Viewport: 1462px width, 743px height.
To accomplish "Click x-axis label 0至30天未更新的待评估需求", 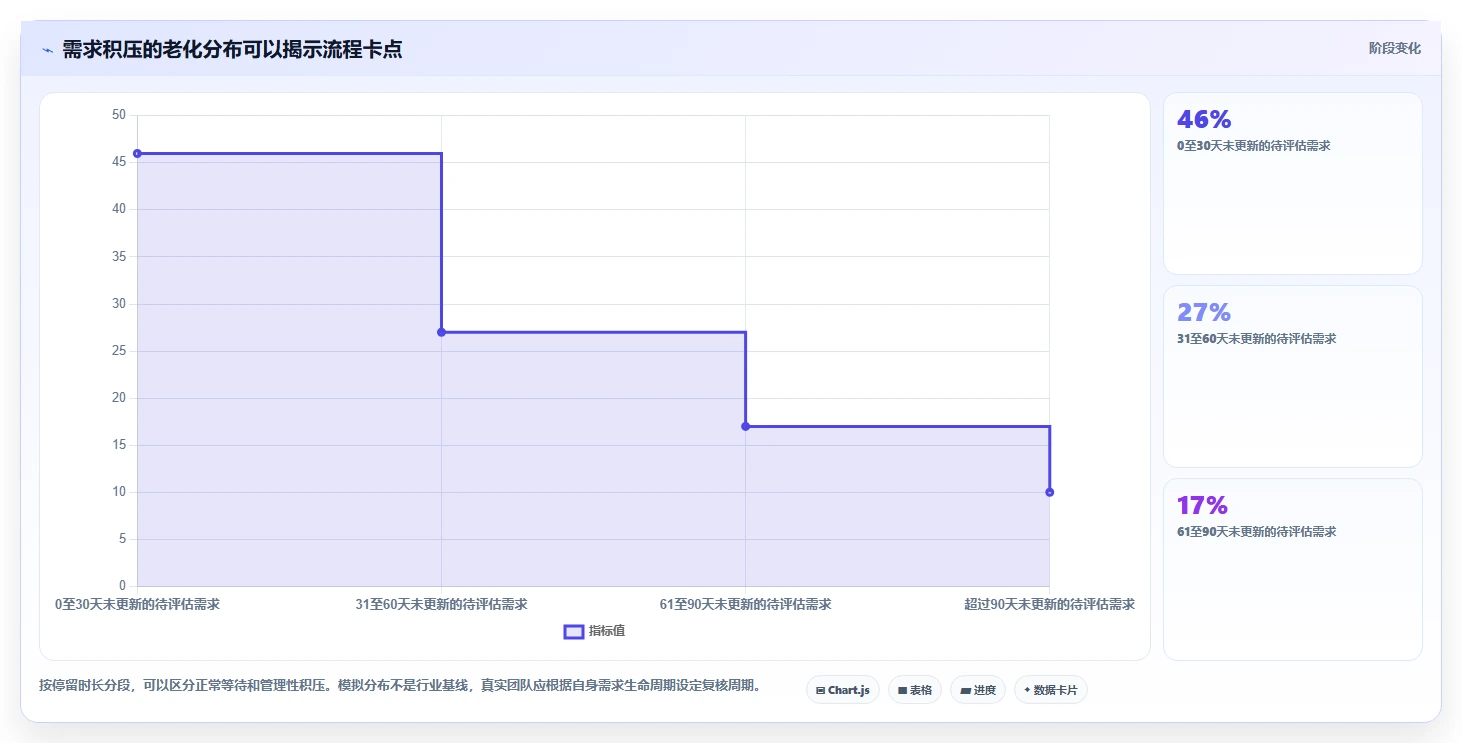I will tap(137, 604).
